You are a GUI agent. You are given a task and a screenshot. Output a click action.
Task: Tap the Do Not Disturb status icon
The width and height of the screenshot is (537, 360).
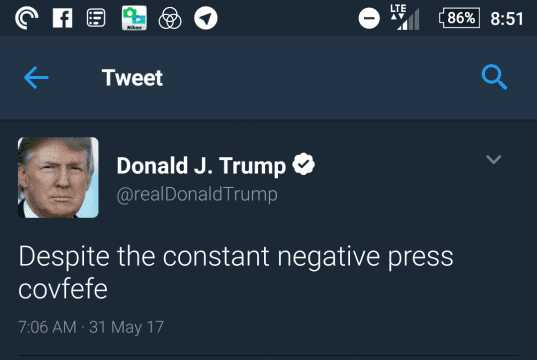tap(369, 18)
